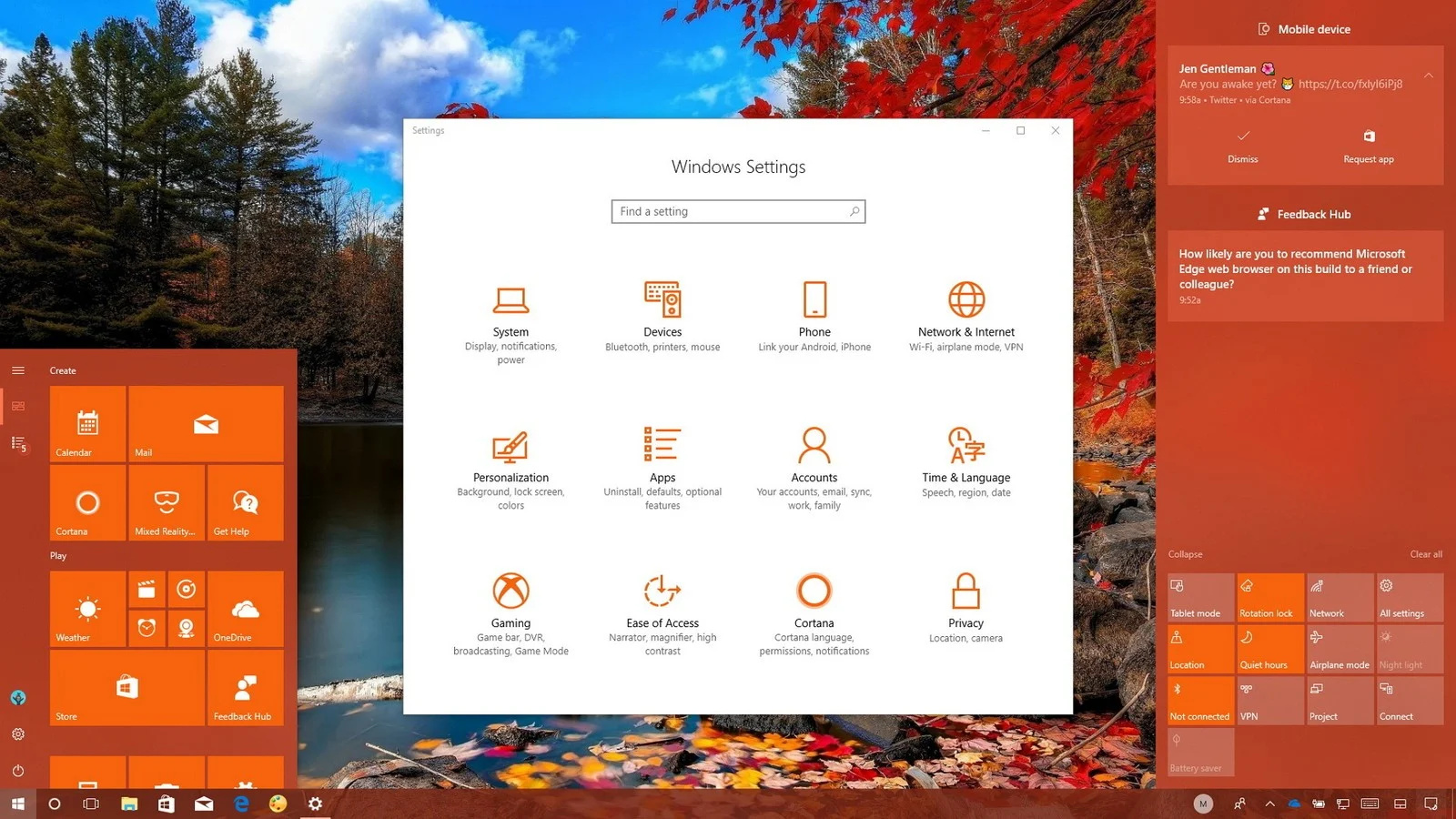
Task: Enable Quiet hours quick action
Action: pyautogui.click(x=1269, y=648)
